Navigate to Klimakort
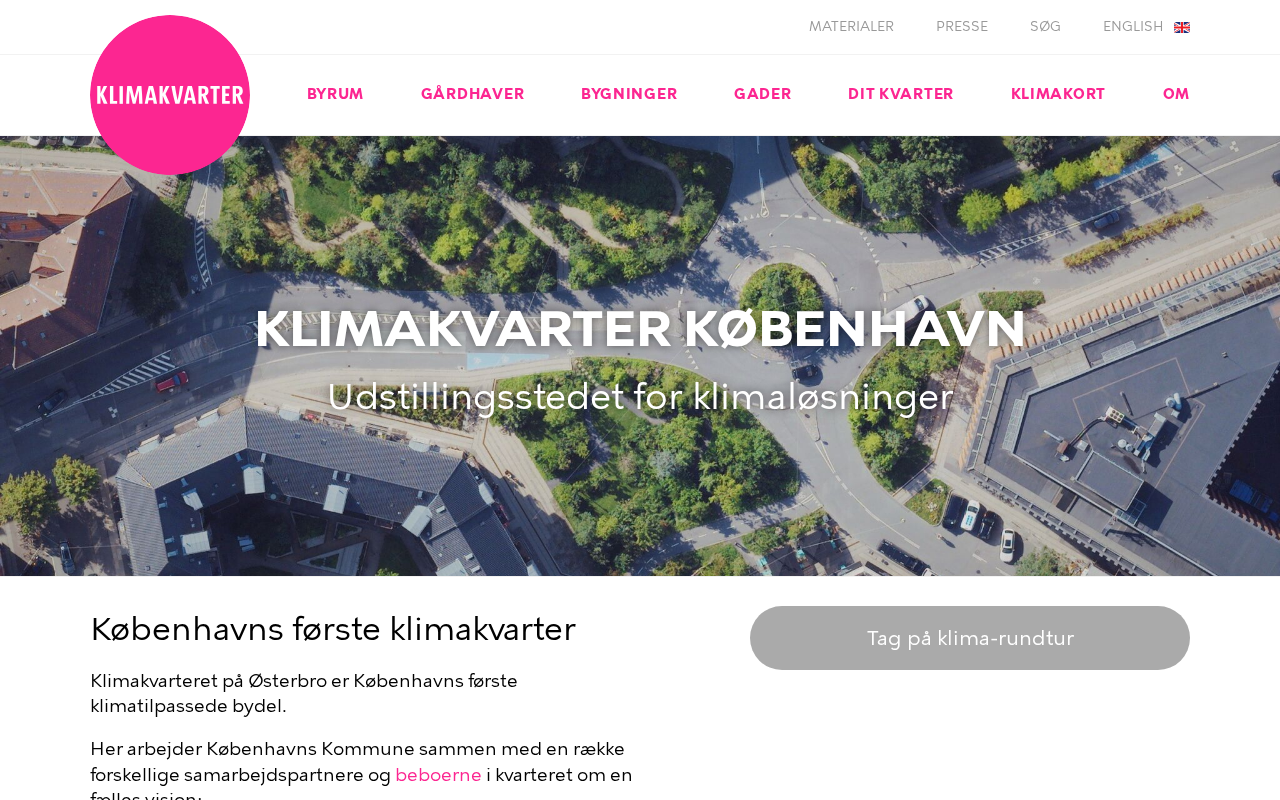 tap(1058, 95)
